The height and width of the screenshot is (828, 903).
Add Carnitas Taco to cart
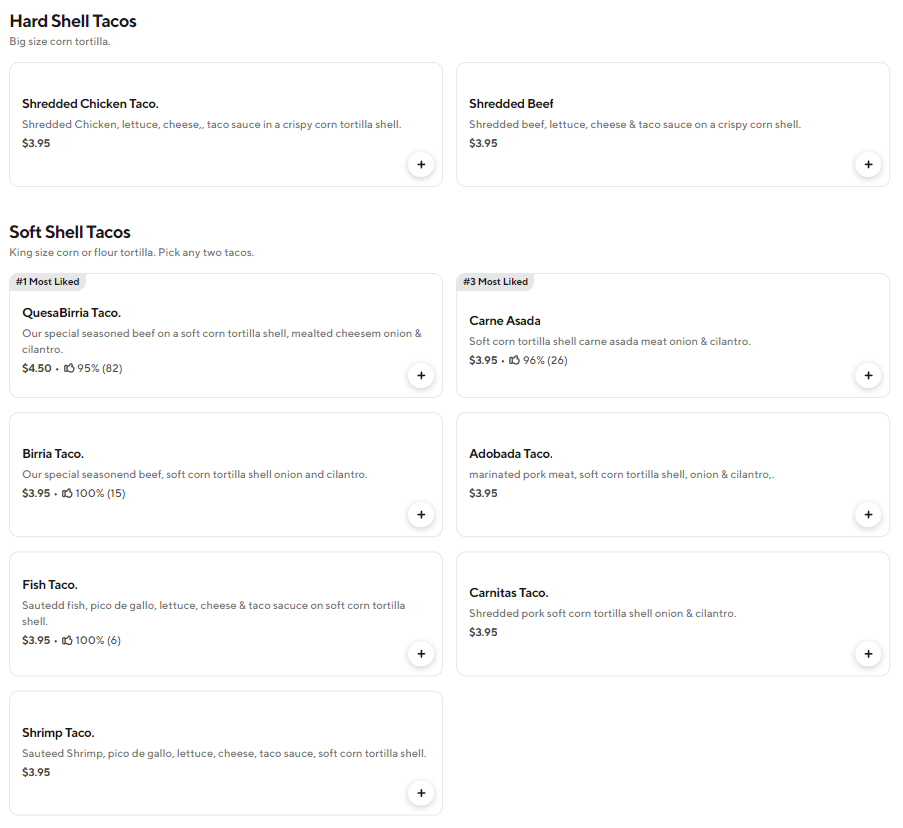868,654
